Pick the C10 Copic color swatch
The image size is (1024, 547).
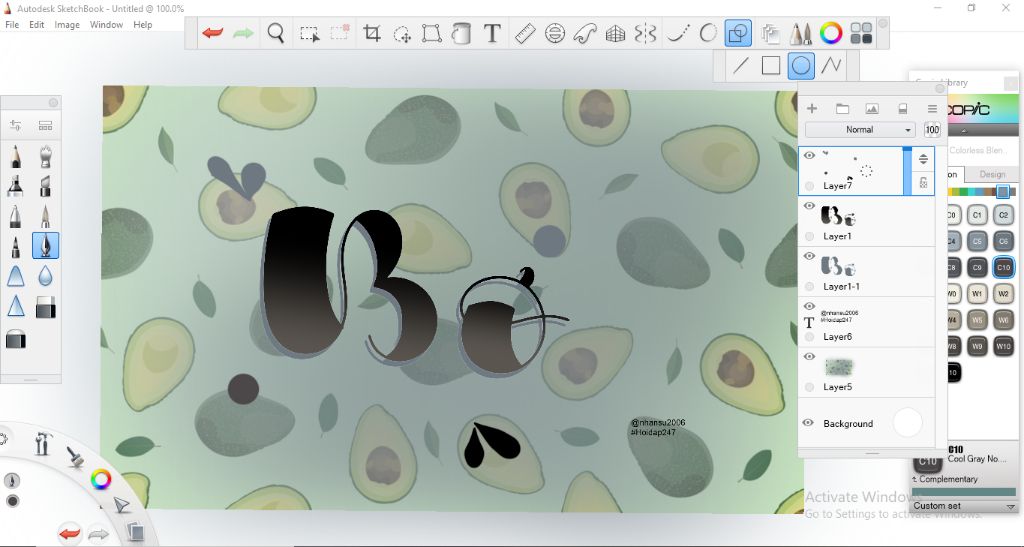click(x=1003, y=267)
